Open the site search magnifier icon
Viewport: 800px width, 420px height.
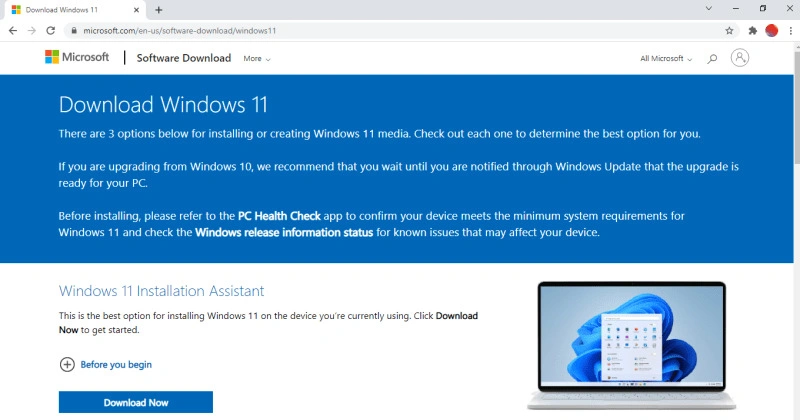[x=712, y=59]
